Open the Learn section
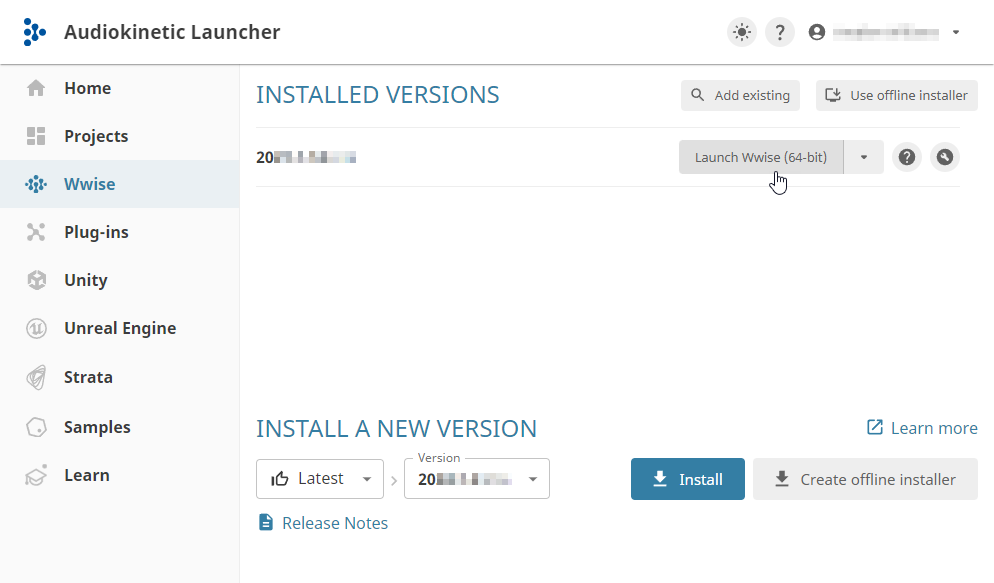Image resolution: width=994 pixels, height=583 pixels. coord(86,475)
